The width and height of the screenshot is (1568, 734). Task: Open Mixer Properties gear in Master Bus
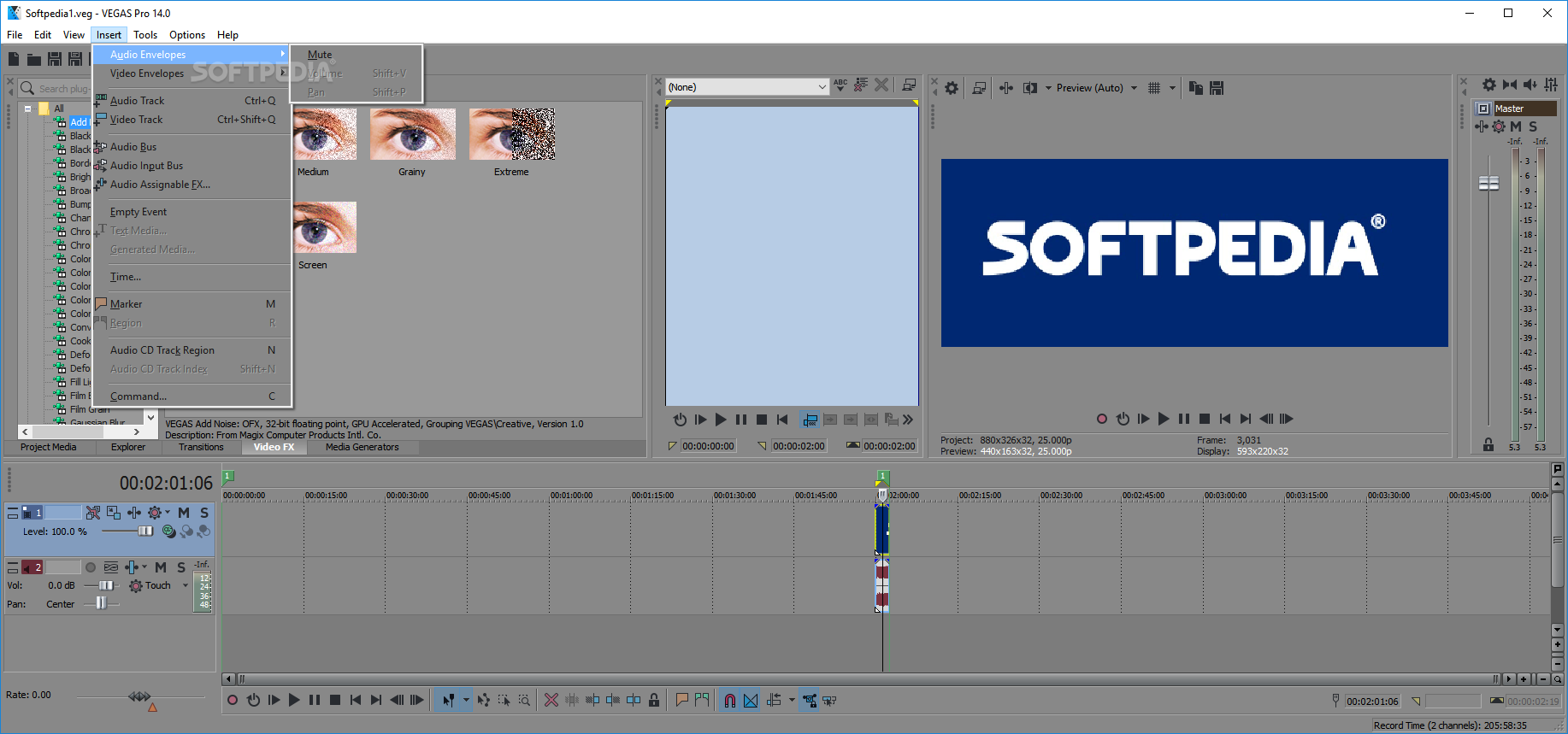[x=1489, y=85]
